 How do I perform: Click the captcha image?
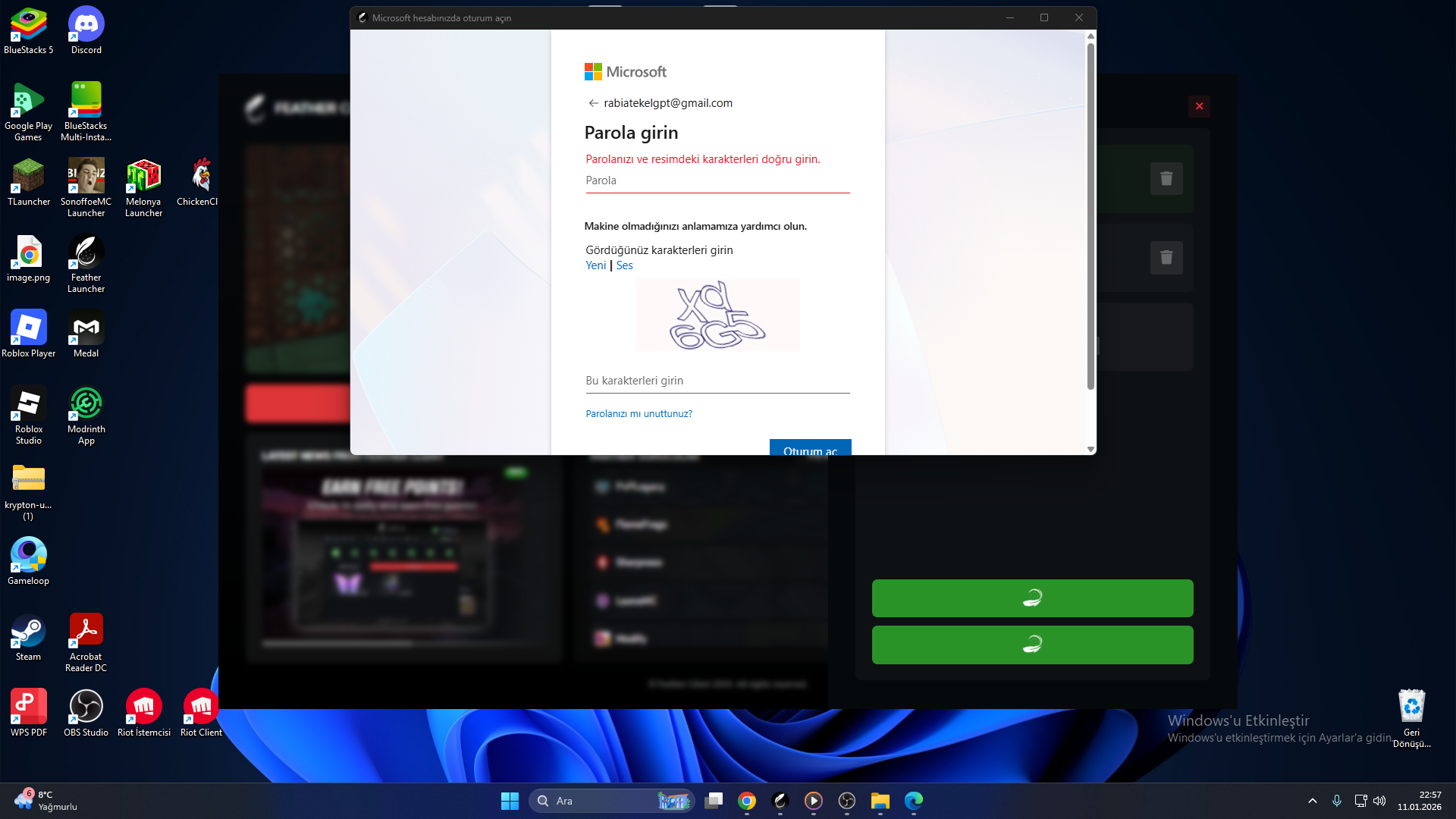(717, 315)
